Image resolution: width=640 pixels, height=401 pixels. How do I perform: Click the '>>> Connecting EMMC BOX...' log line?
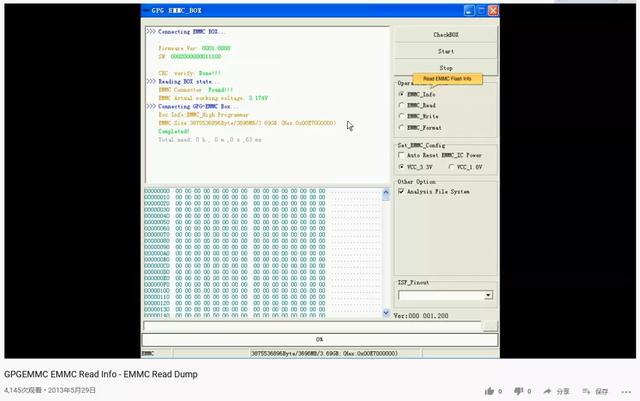[186, 31]
